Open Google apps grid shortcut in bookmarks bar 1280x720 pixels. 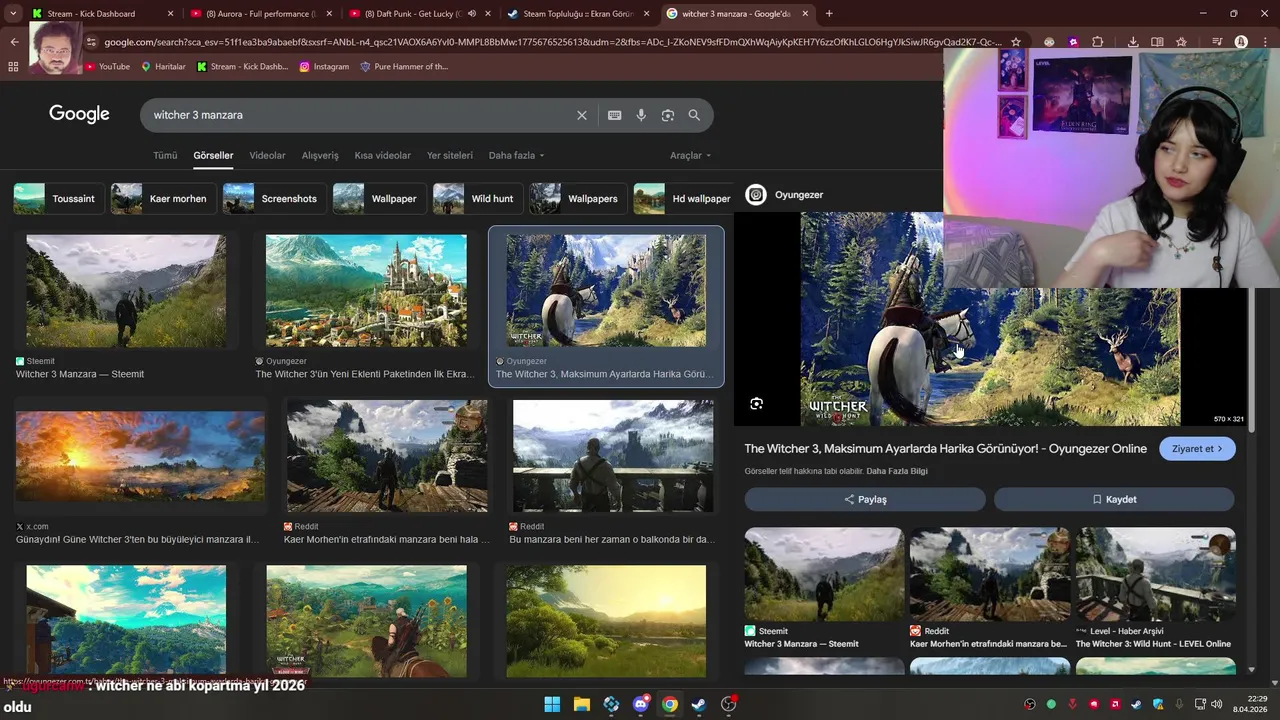click(x=13, y=67)
